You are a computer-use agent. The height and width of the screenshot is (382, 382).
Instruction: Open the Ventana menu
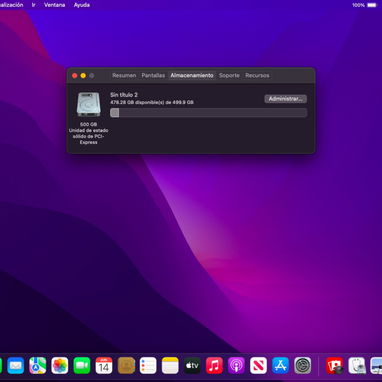click(x=54, y=5)
